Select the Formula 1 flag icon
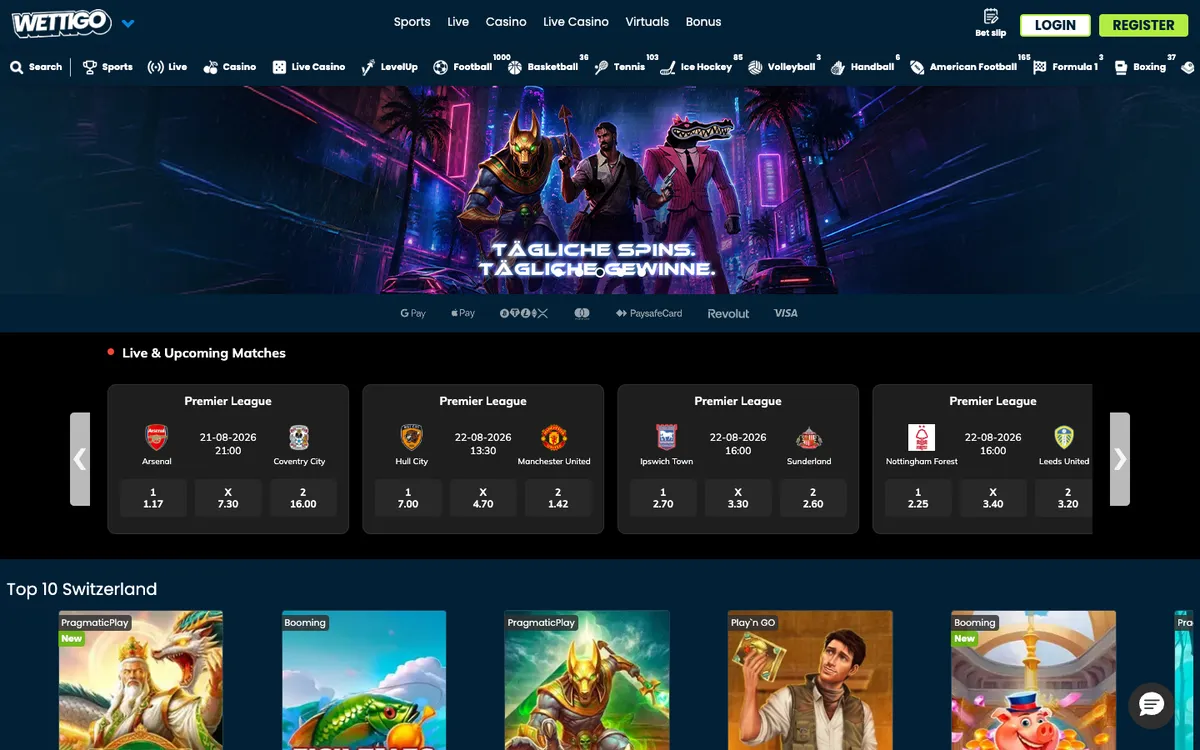This screenshot has width=1200, height=750. coord(1040,67)
